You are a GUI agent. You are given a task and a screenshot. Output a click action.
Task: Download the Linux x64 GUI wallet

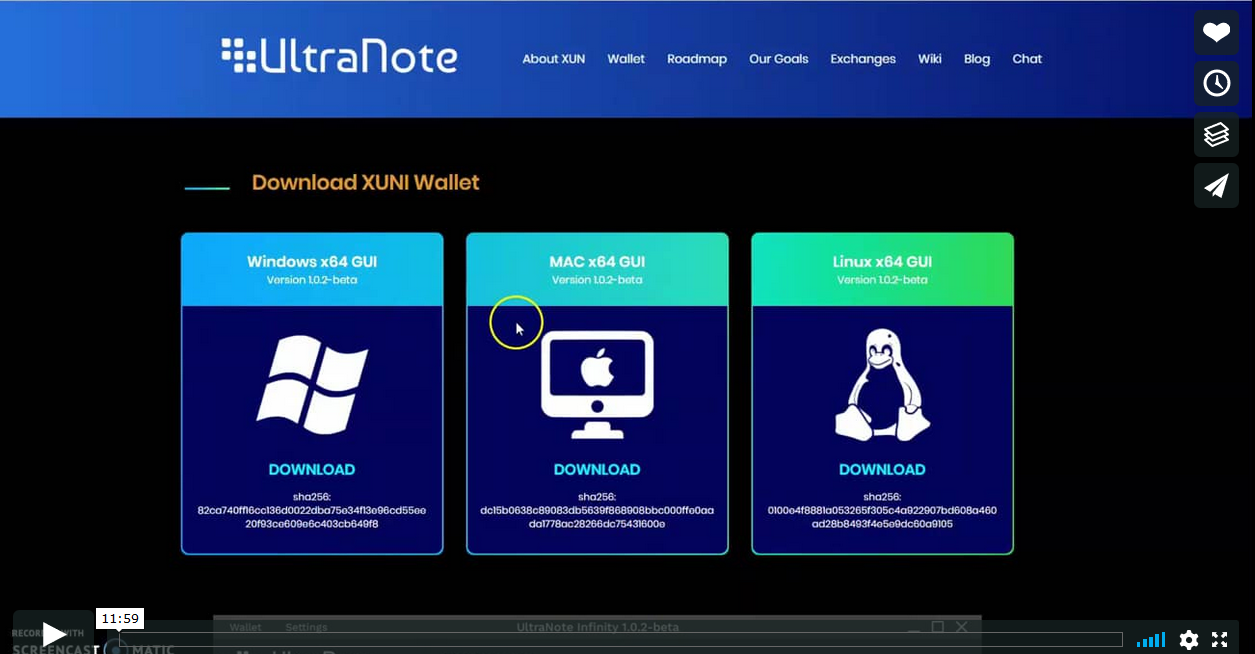pyautogui.click(x=882, y=469)
